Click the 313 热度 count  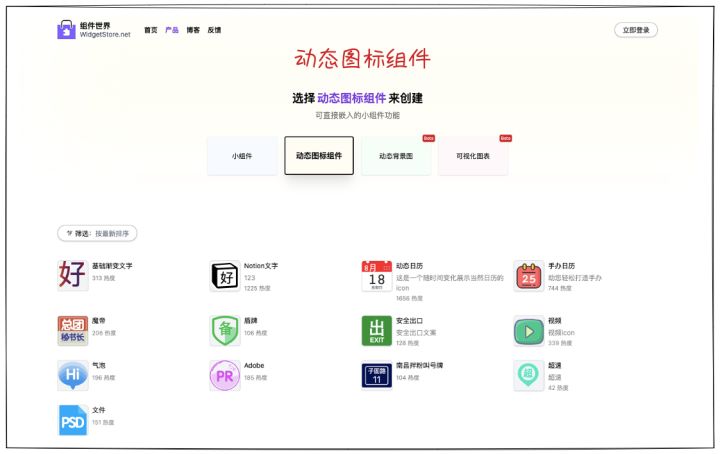pos(104,278)
